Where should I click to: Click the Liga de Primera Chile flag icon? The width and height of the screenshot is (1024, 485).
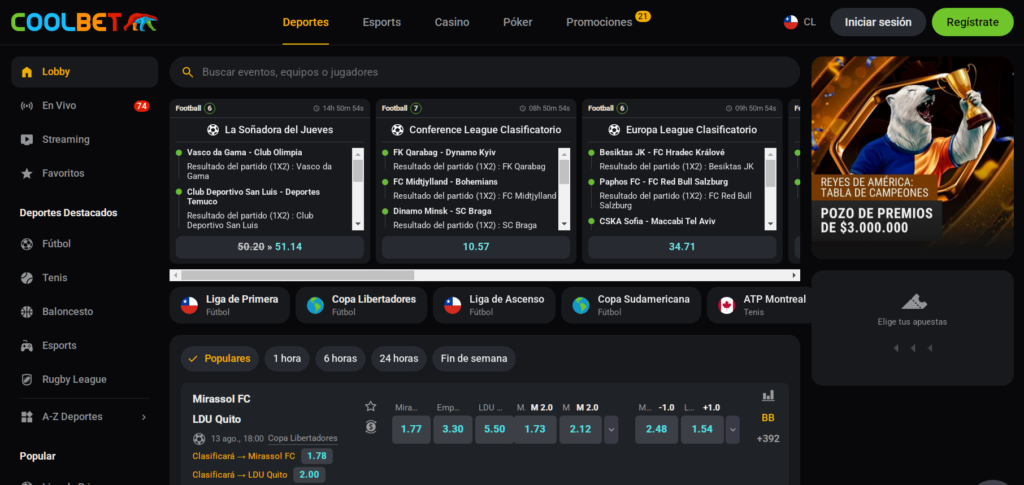[189, 305]
